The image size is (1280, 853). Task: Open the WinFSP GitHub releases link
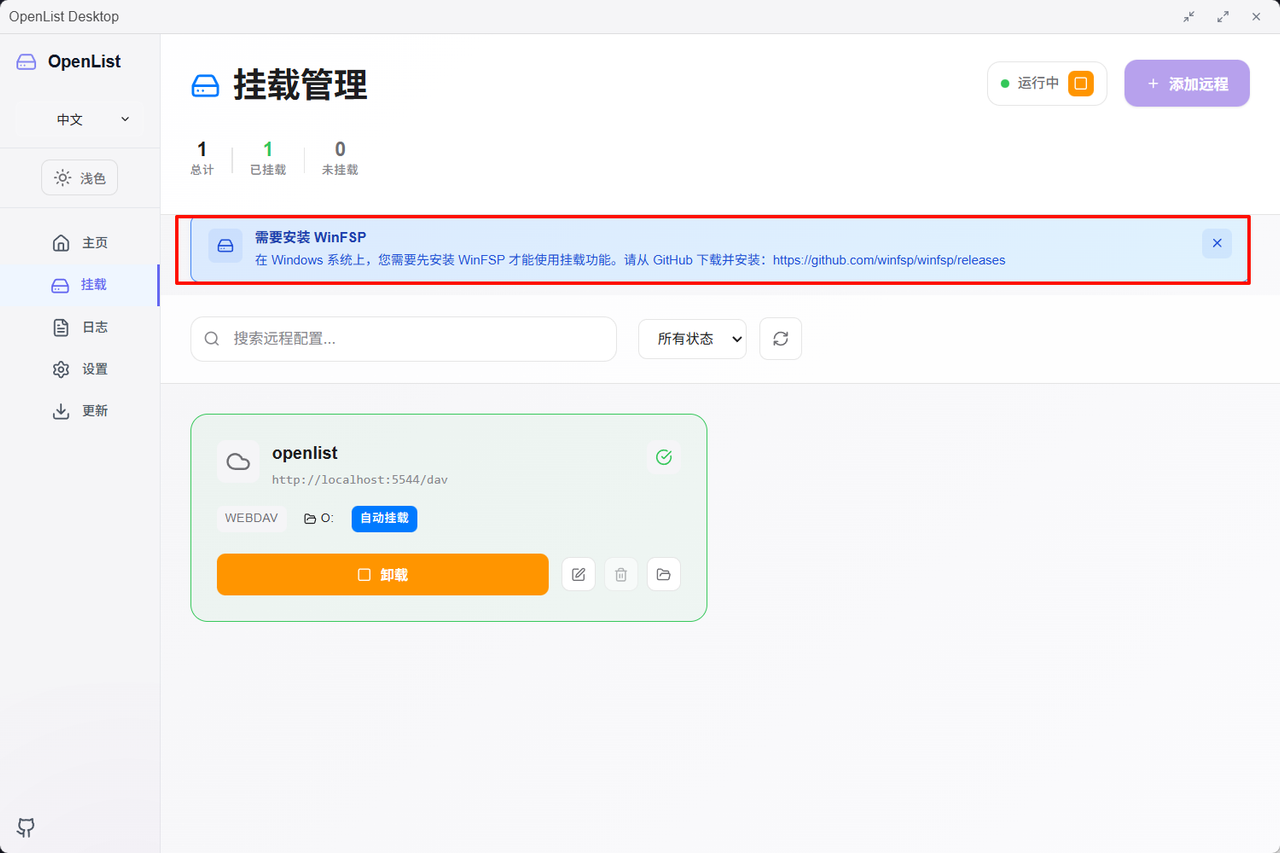[889, 260]
